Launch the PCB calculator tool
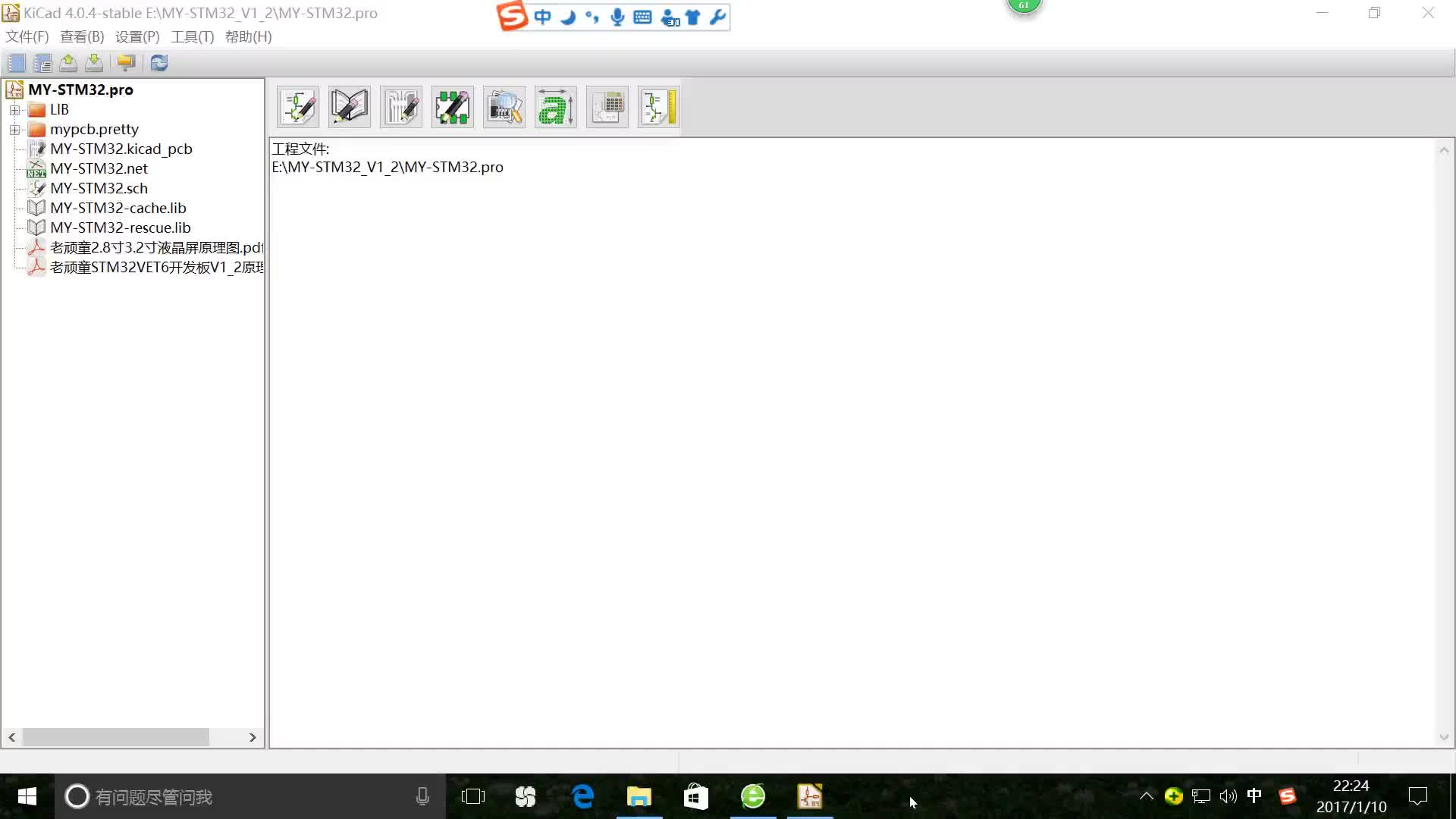The height and width of the screenshot is (819, 1456). (x=607, y=107)
